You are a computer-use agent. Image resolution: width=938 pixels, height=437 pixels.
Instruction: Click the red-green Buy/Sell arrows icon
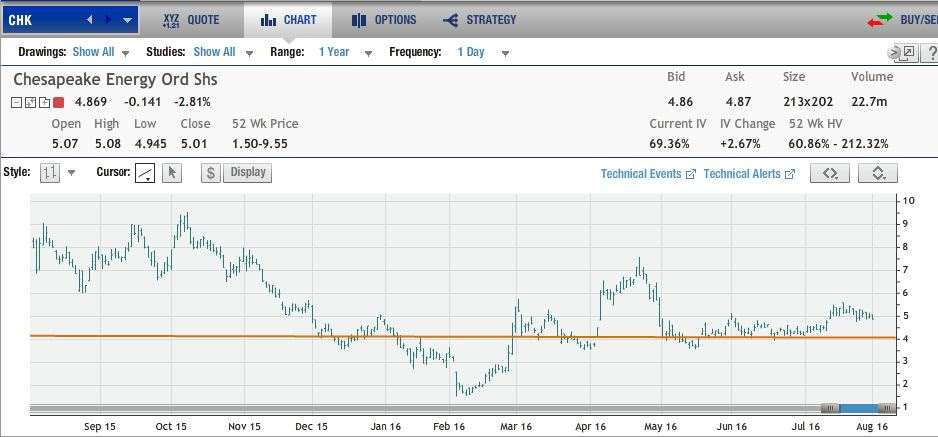pos(879,20)
